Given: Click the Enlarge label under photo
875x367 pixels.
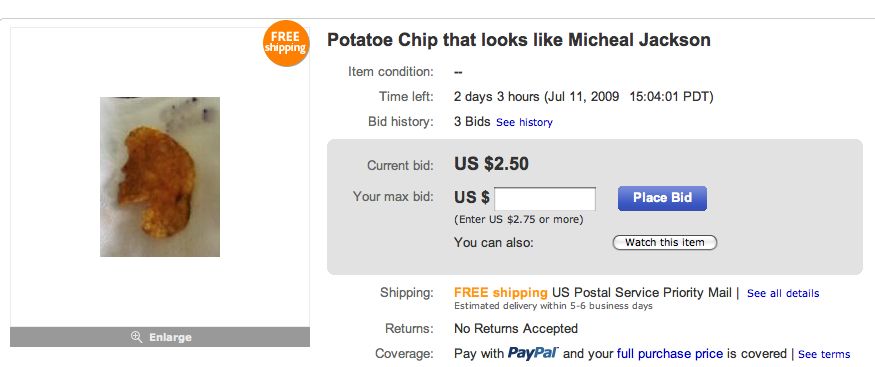Looking at the screenshot, I should point(170,337).
